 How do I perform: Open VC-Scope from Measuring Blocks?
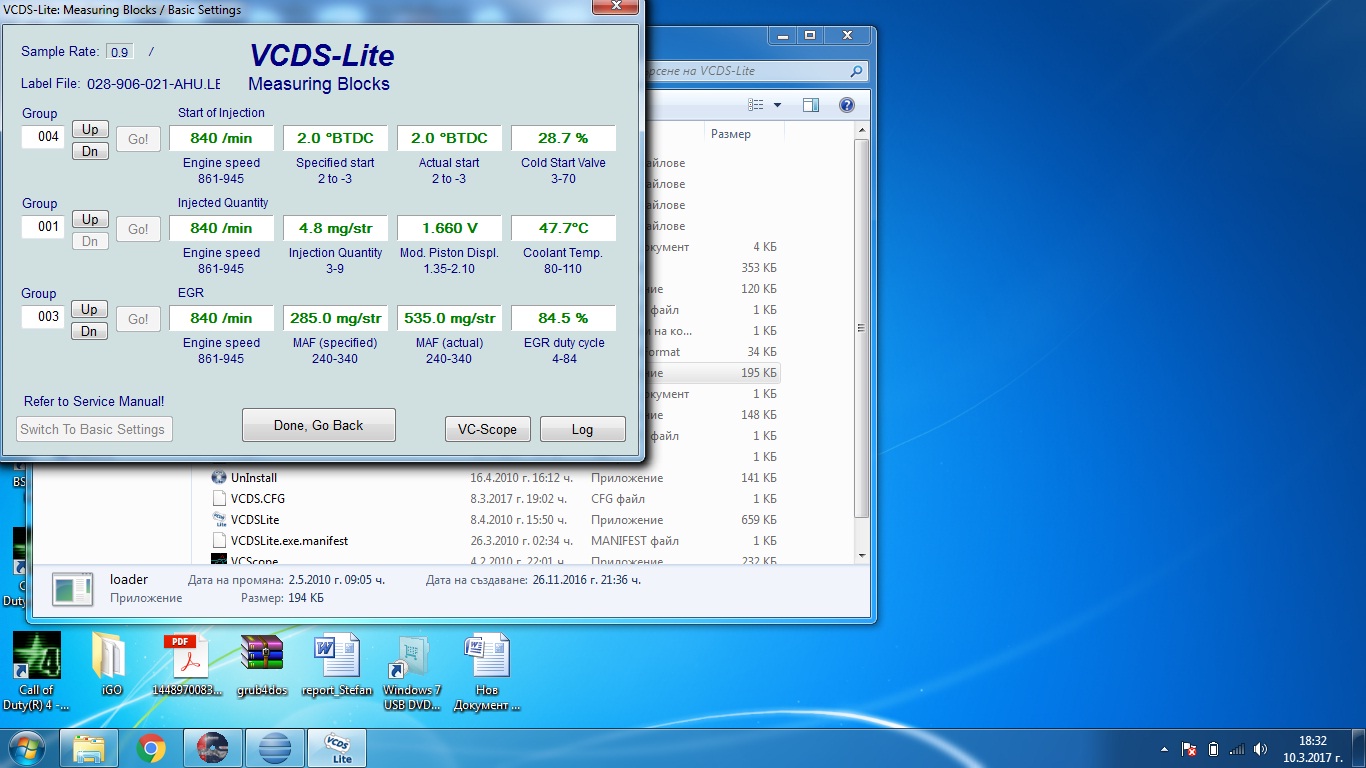tap(487, 429)
